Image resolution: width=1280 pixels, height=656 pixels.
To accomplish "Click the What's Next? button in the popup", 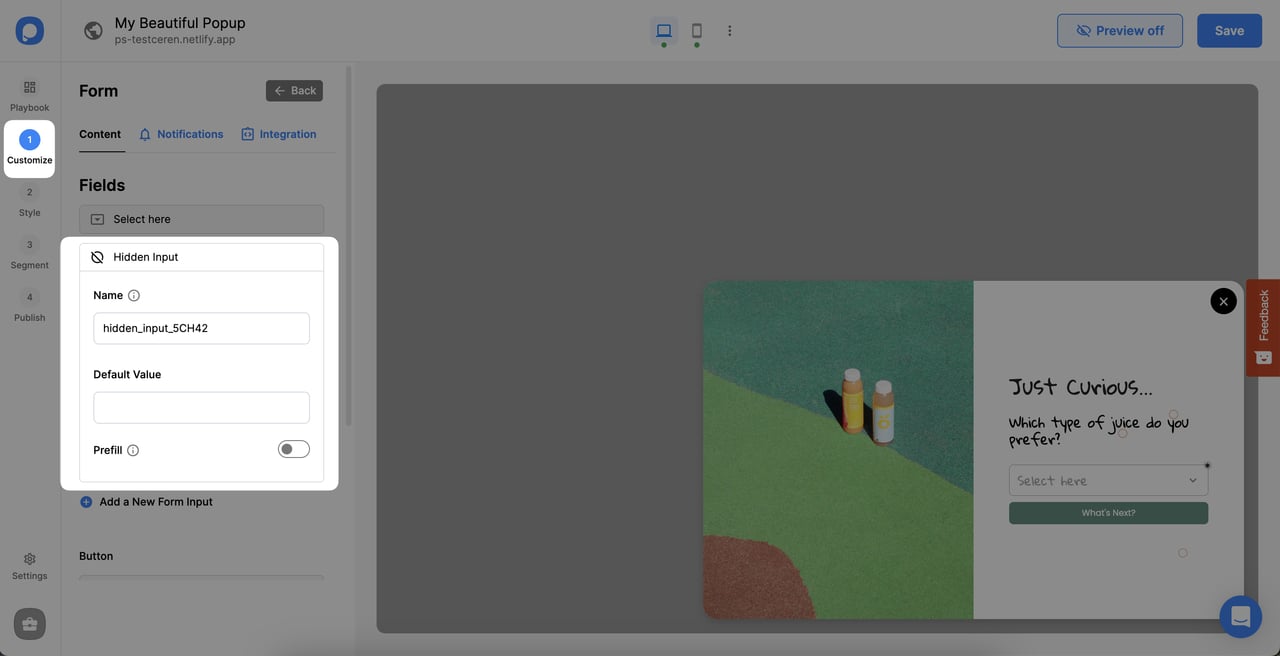I will (1107, 512).
